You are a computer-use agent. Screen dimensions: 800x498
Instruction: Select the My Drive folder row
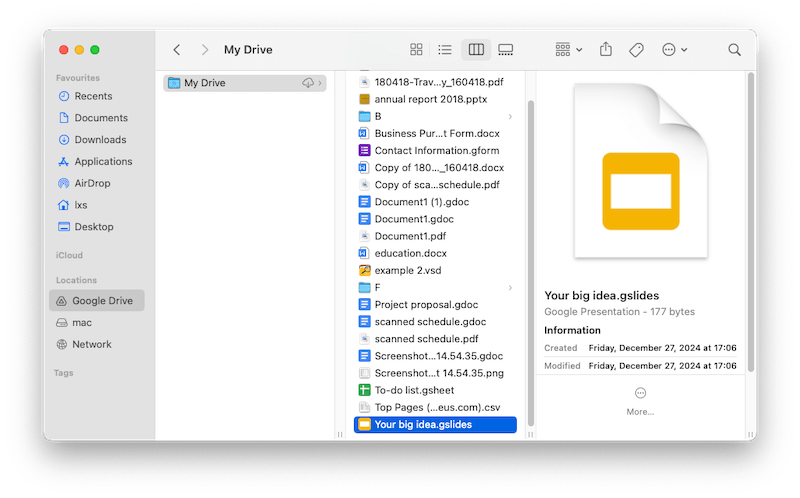coord(245,83)
